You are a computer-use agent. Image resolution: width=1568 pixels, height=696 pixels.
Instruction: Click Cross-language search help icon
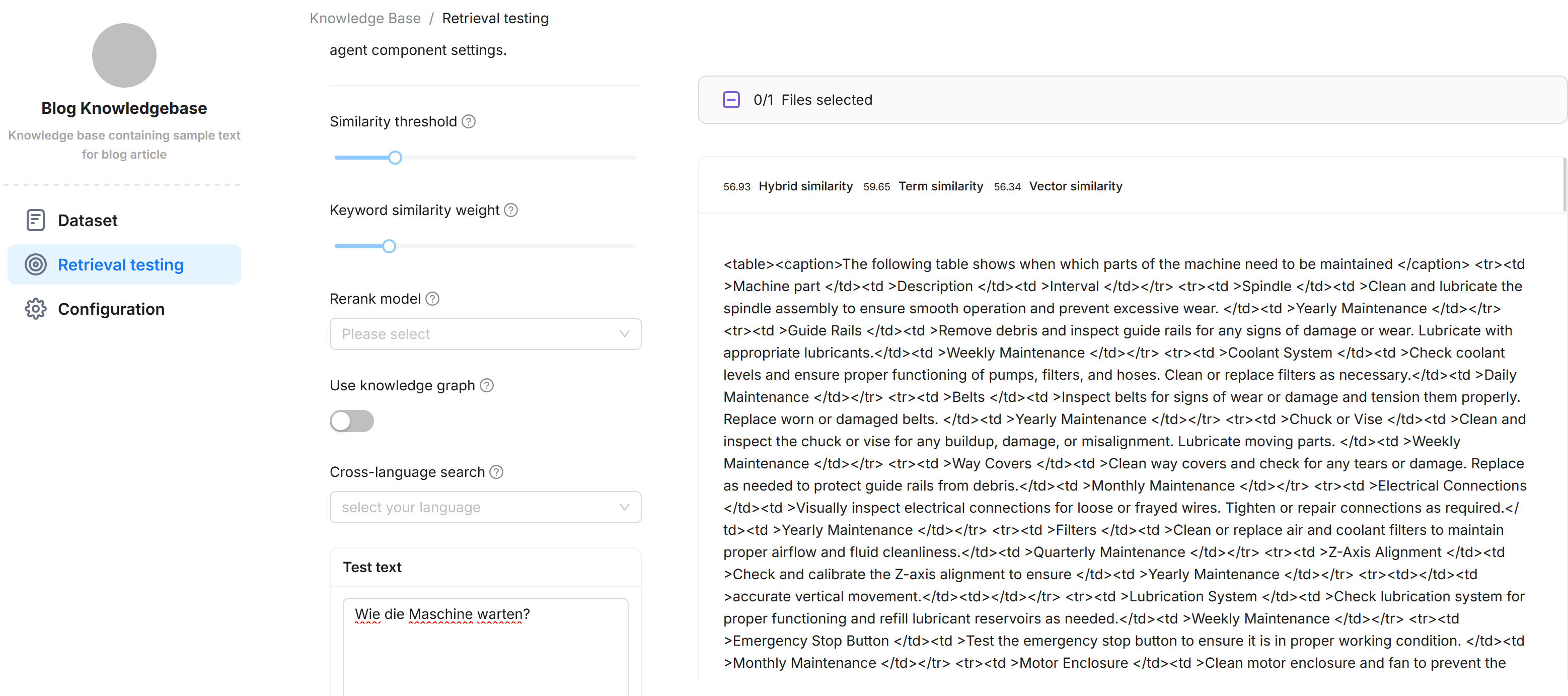[497, 472]
